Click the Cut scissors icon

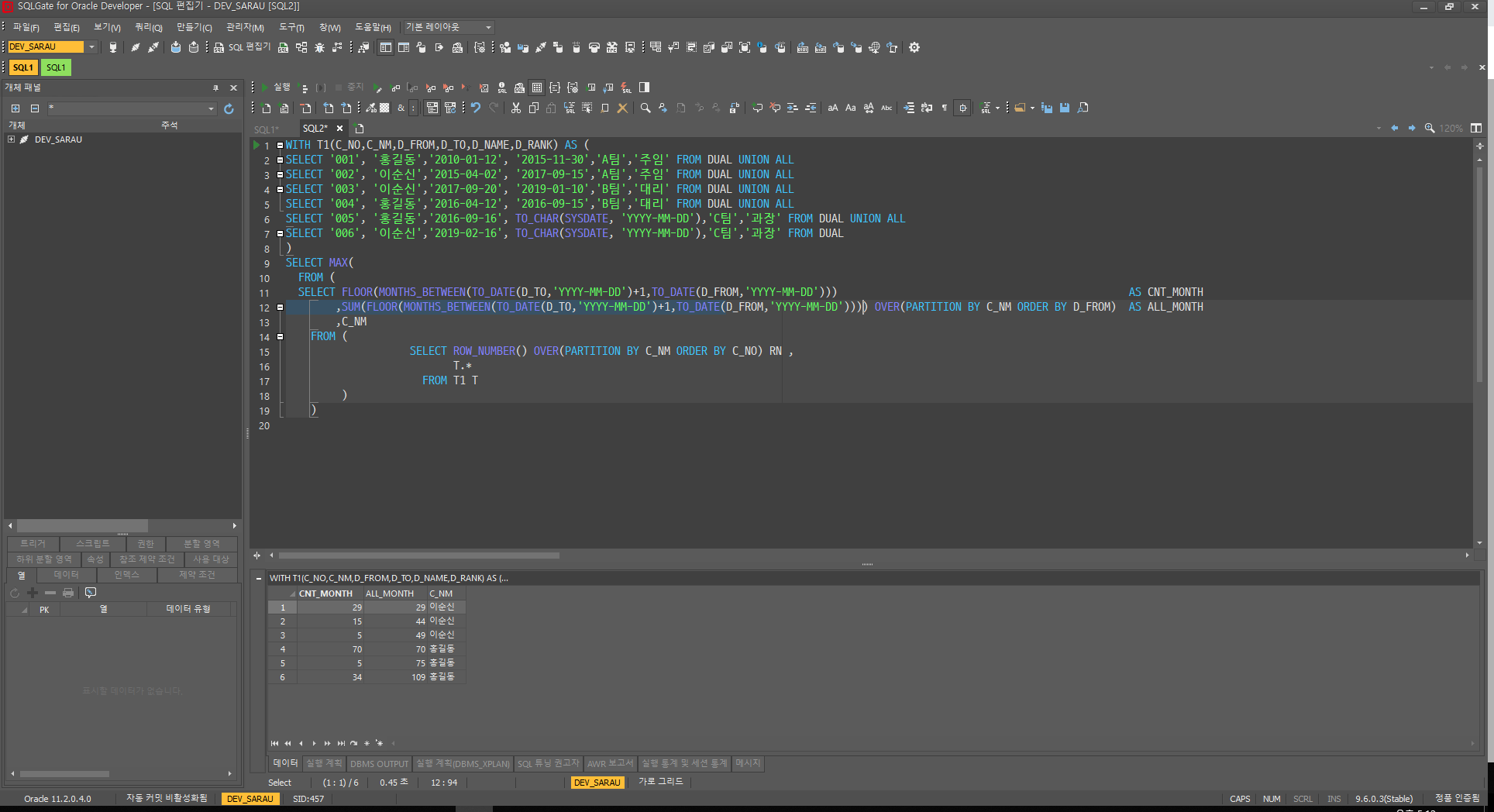click(x=515, y=108)
